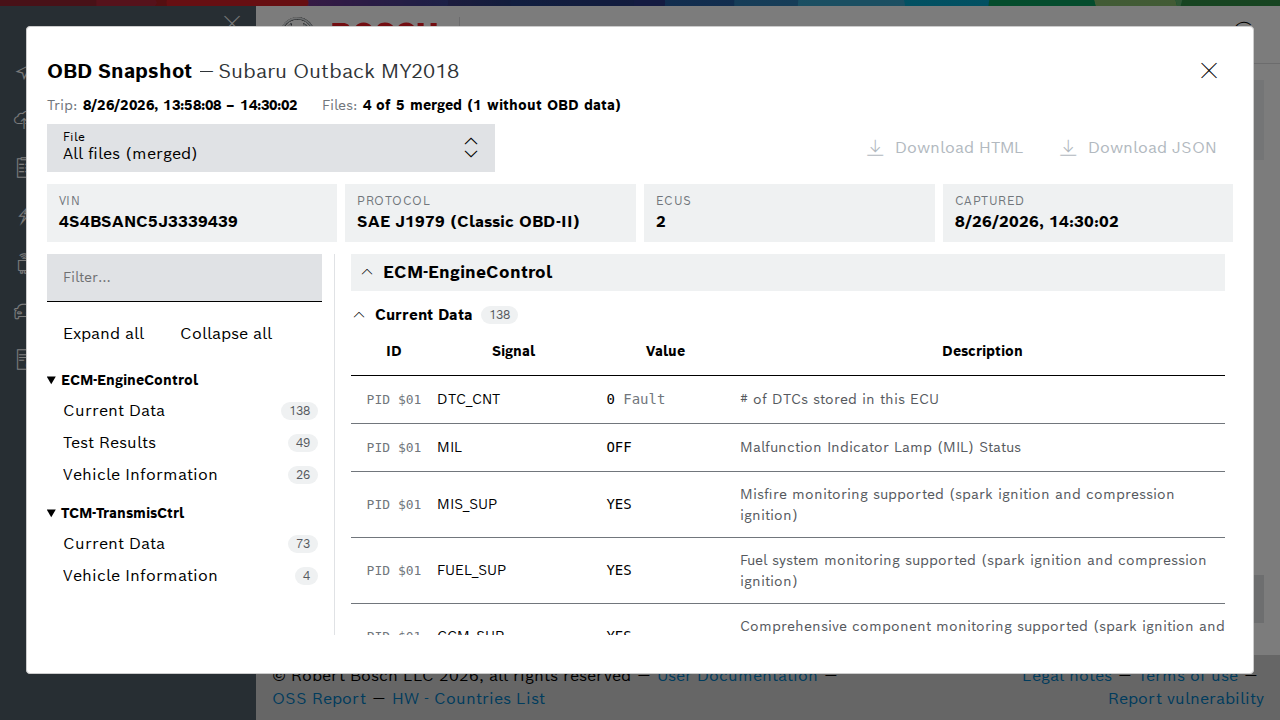Click the YES value in the FUEL_SUP row

pos(619,570)
